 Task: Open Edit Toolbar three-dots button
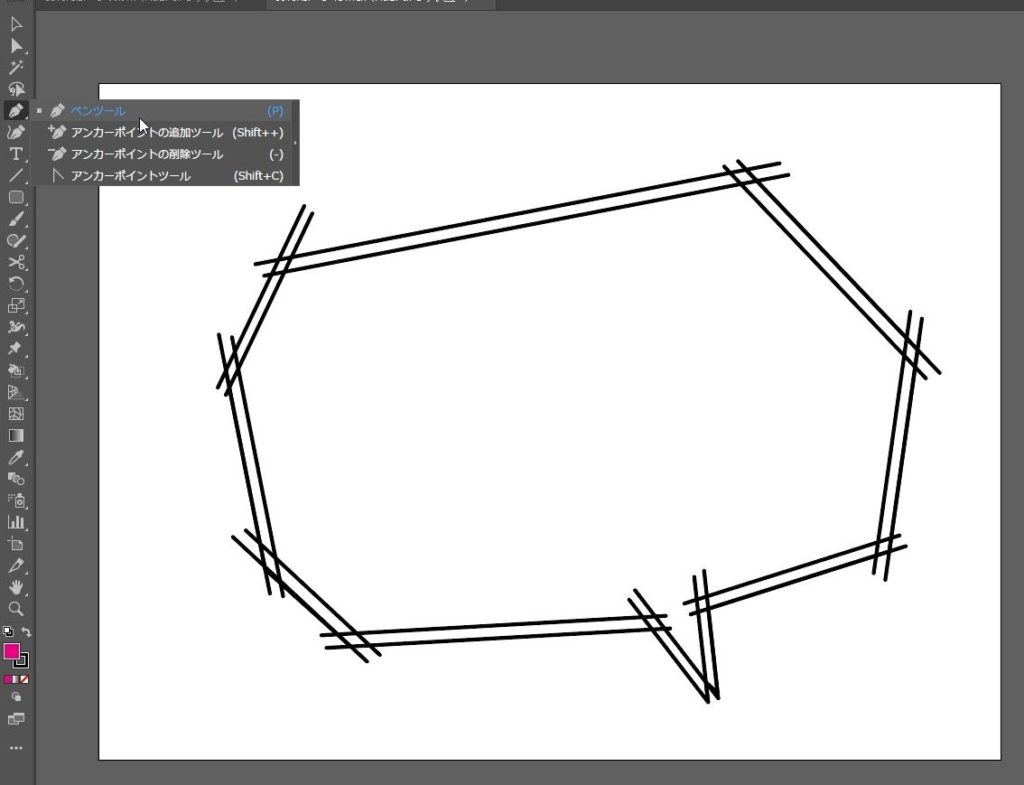click(x=16, y=748)
